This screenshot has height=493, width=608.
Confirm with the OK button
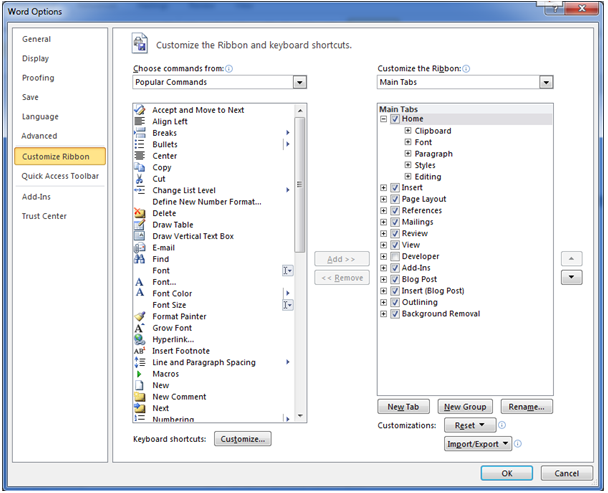pyautogui.click(x=507, y=473)
